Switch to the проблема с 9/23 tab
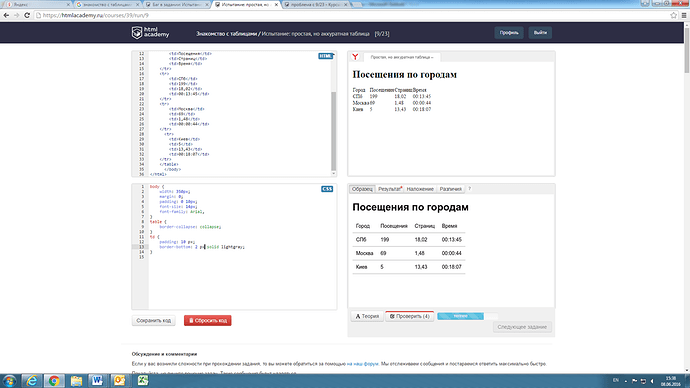This screenshot has height=388, width=690. [315, 4]
